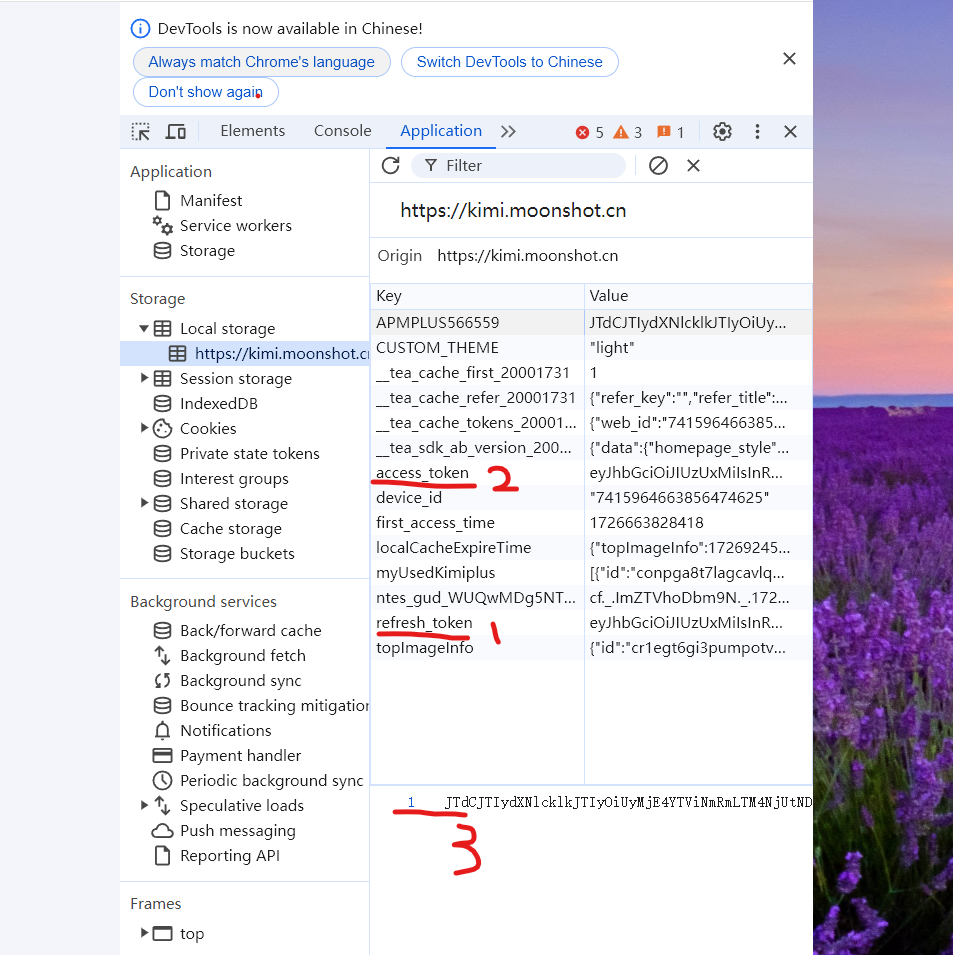
Task: Click the clear all storage icon
Action: (x=658, y=165)
